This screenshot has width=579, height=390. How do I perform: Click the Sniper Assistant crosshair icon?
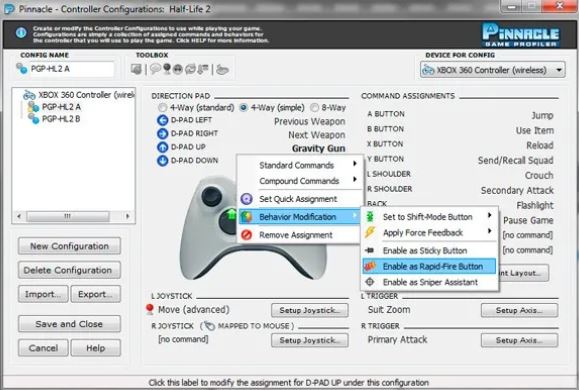370,282
